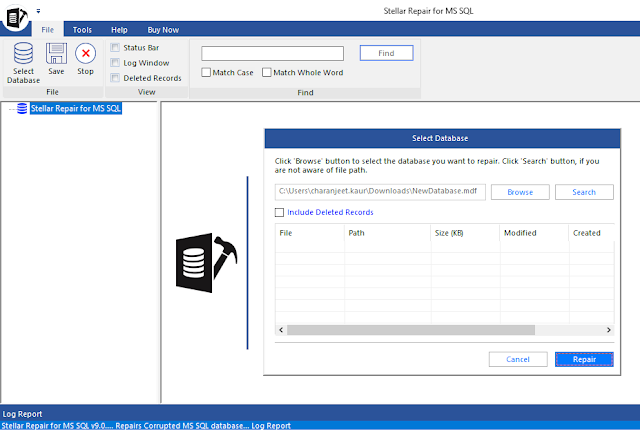
Task: Open the Help ribbon tab
Action: (119, 30)
